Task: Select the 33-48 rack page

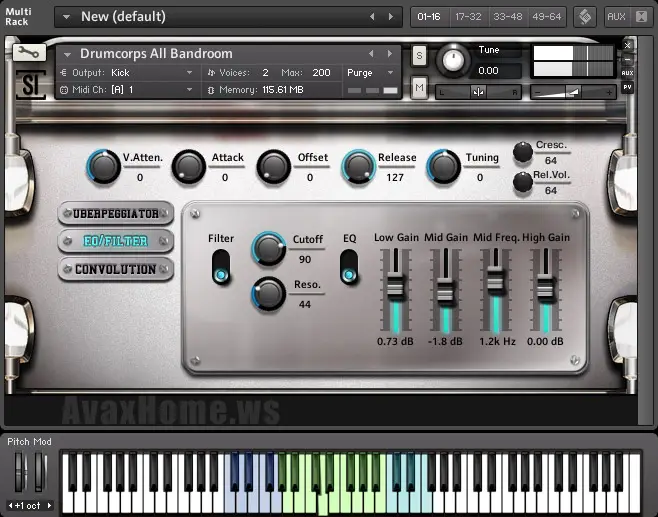Action: (507, 17)
